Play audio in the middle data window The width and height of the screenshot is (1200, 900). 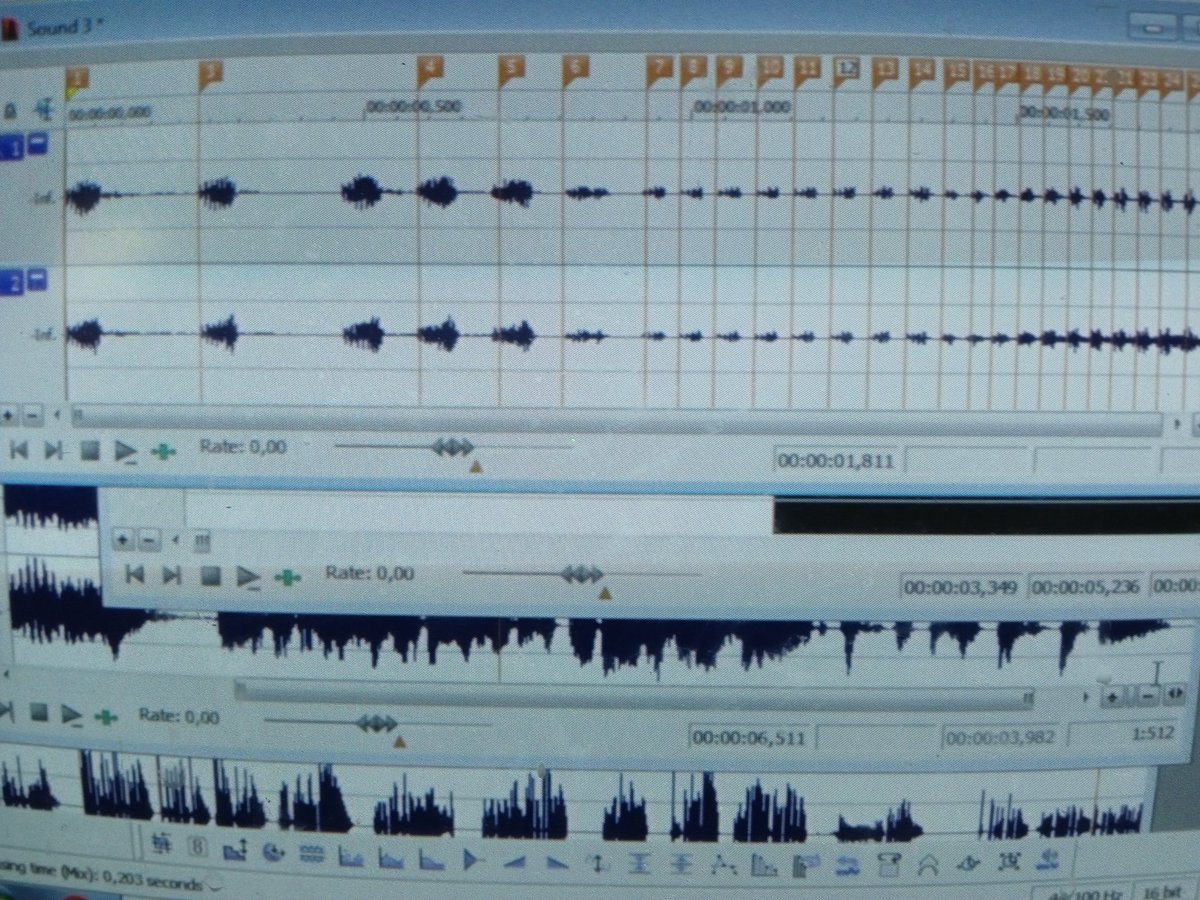pyautogui.click(x=248, y=576)
